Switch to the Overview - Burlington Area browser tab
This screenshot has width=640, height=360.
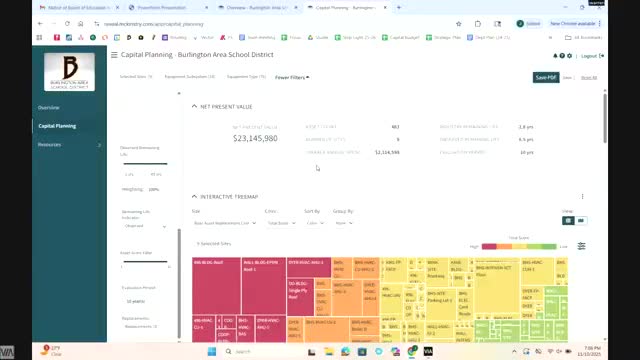[x=257, y=8]
